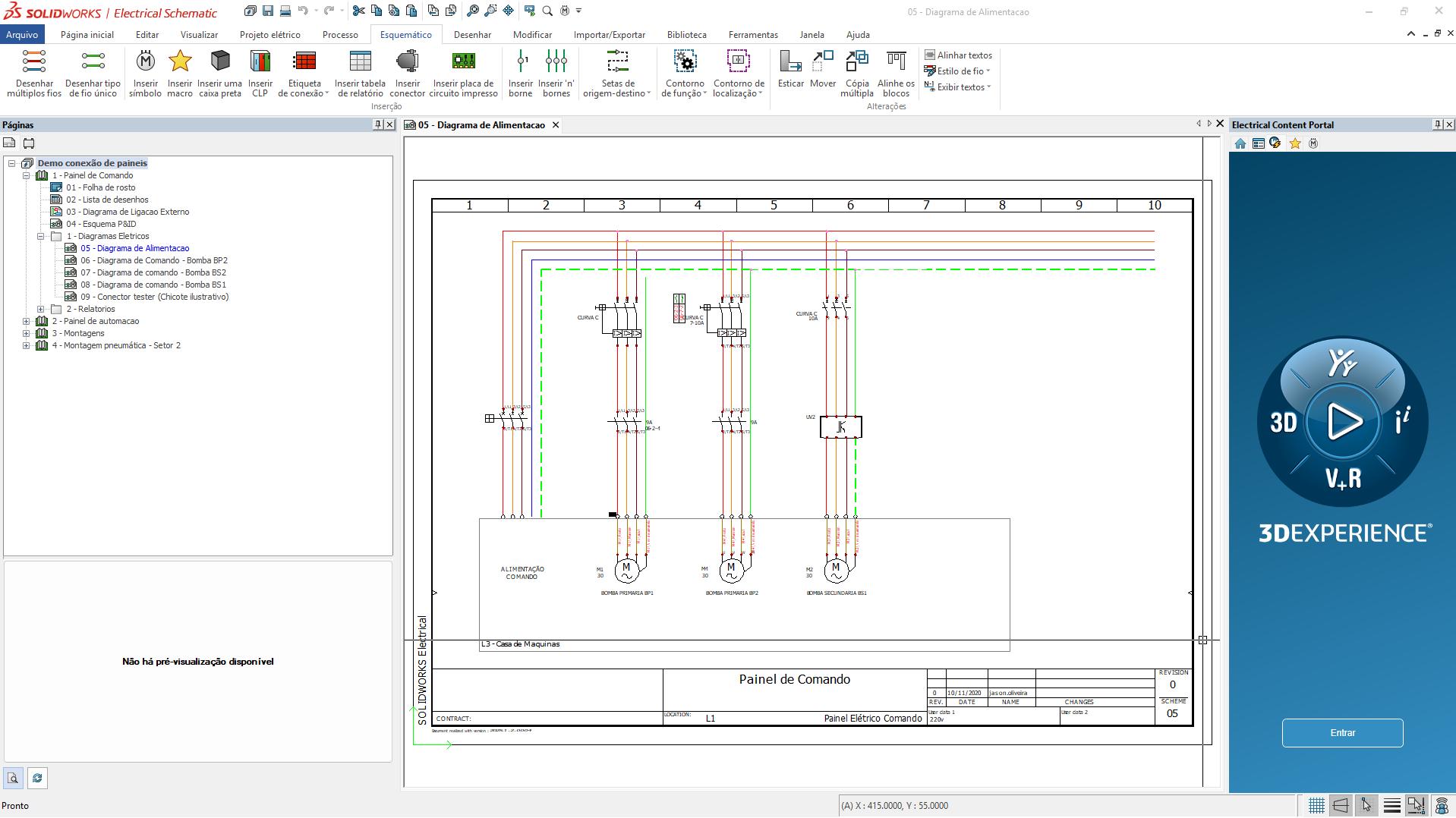Click the pan (four-arrow) icon in top toolbar
Screen dimensions: 1456x818
(x=508, y=11)
